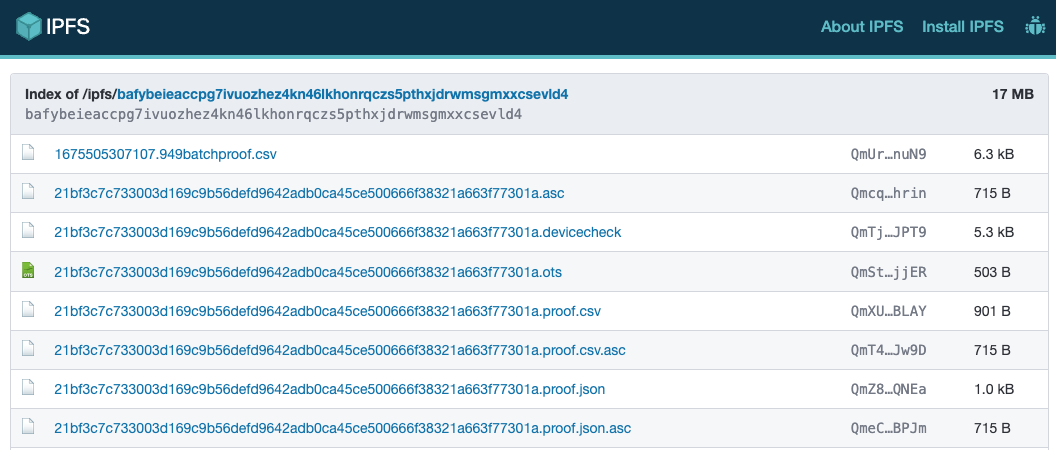Image resolution: width=1056 pixels, height=450 pixels.
Task: Click file icon beside .proof.json.asc file
Action: point(29,427)
